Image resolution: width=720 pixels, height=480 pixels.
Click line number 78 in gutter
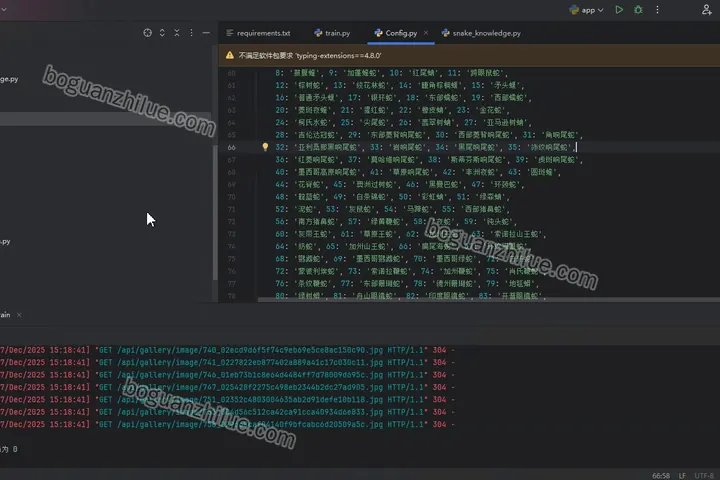click(x=231, y=296)
